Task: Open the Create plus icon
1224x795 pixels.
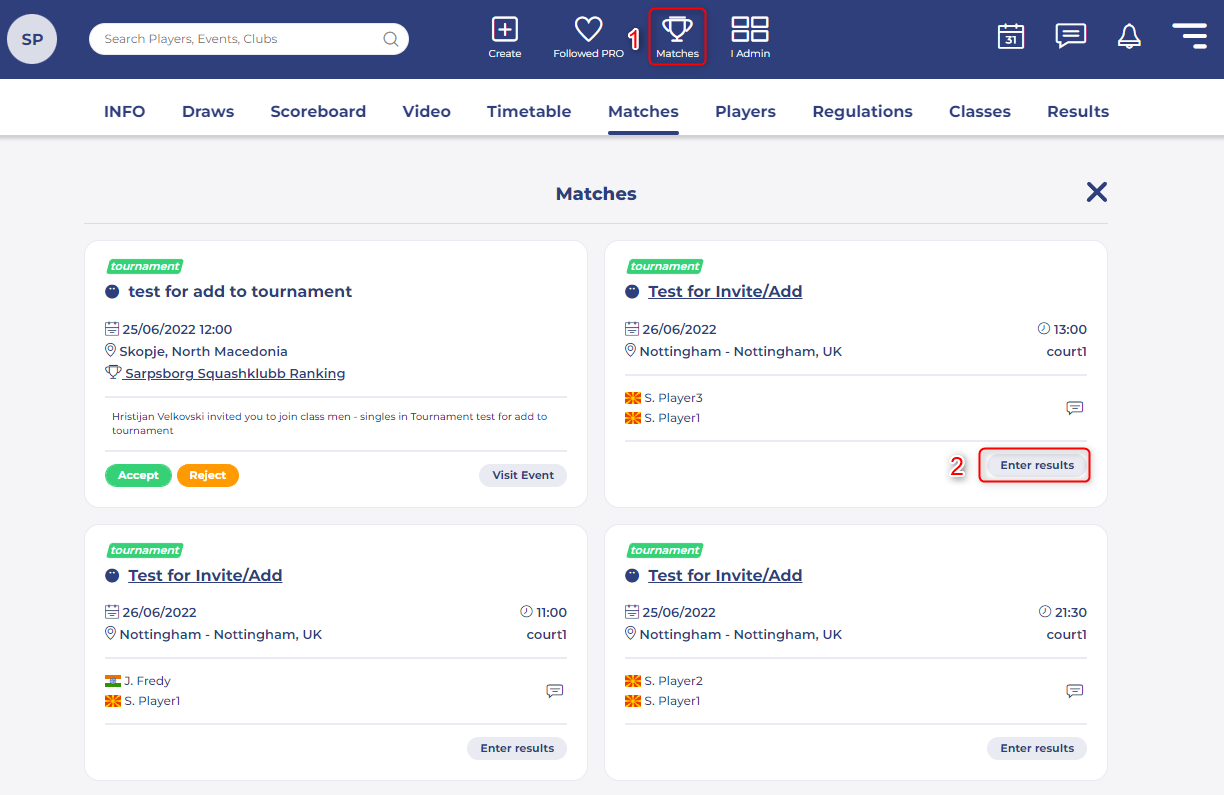Action: 505,29
